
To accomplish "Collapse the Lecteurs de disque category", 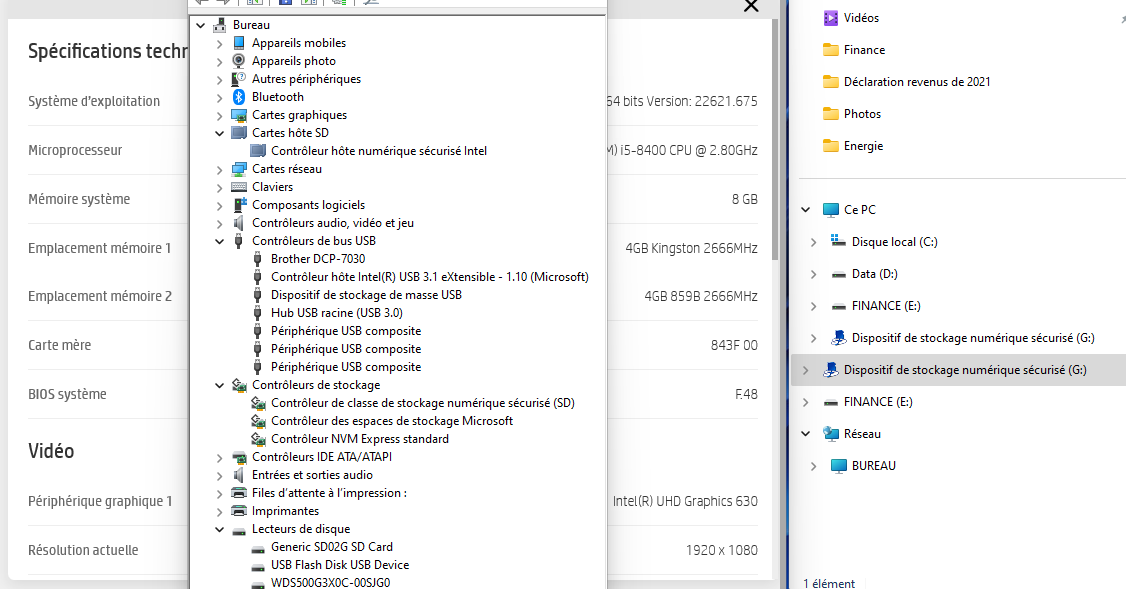I will tap(220, 529).
